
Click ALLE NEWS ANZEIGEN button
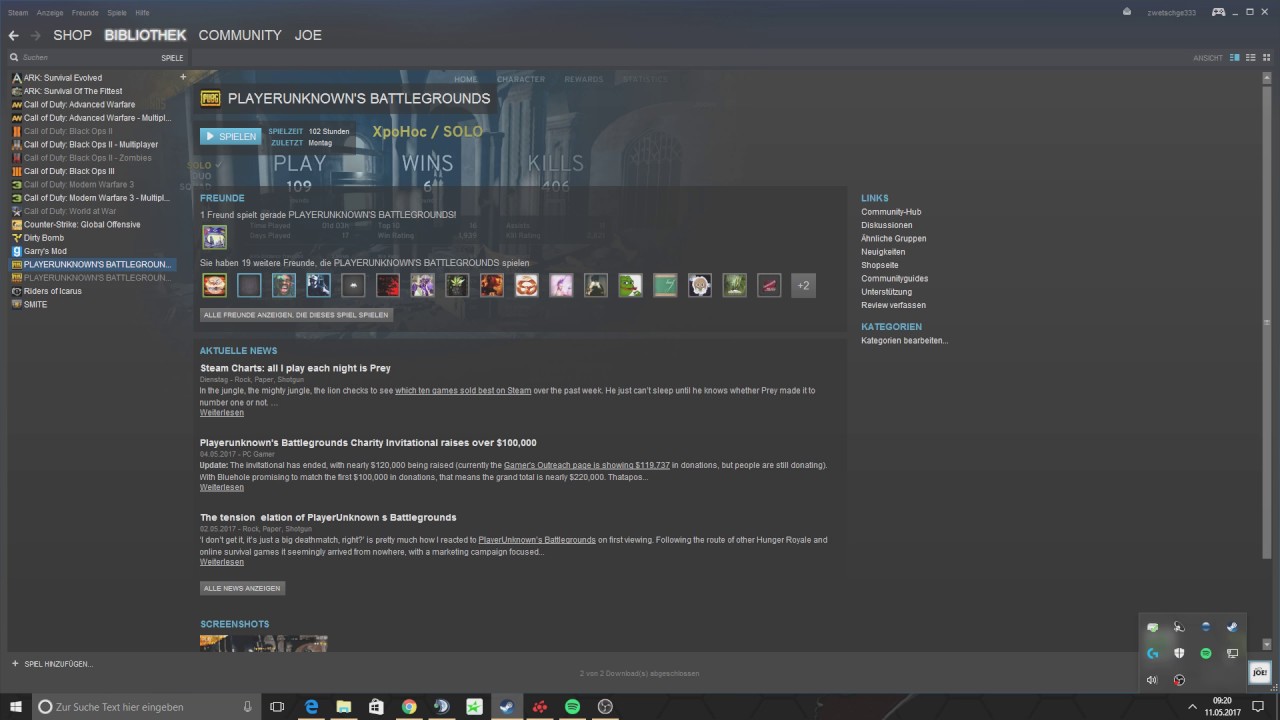[x=243, y=588]
